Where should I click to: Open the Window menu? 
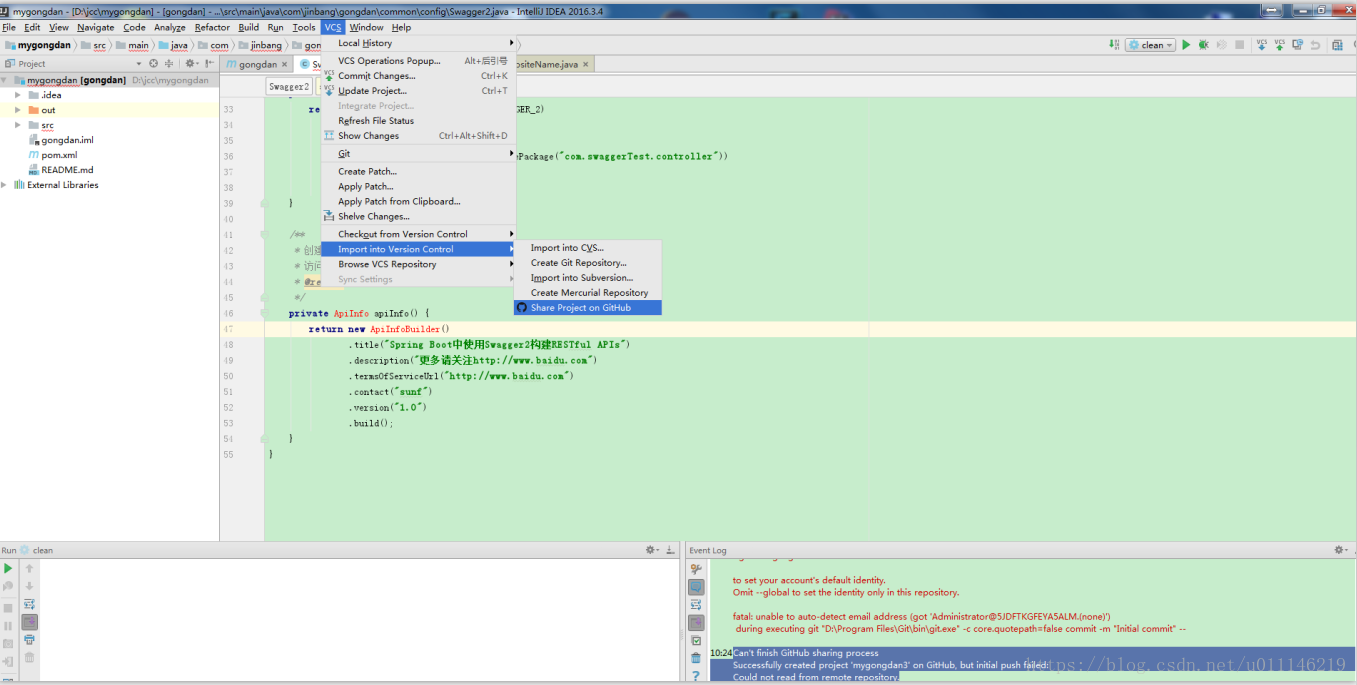(x=366, y=28)
